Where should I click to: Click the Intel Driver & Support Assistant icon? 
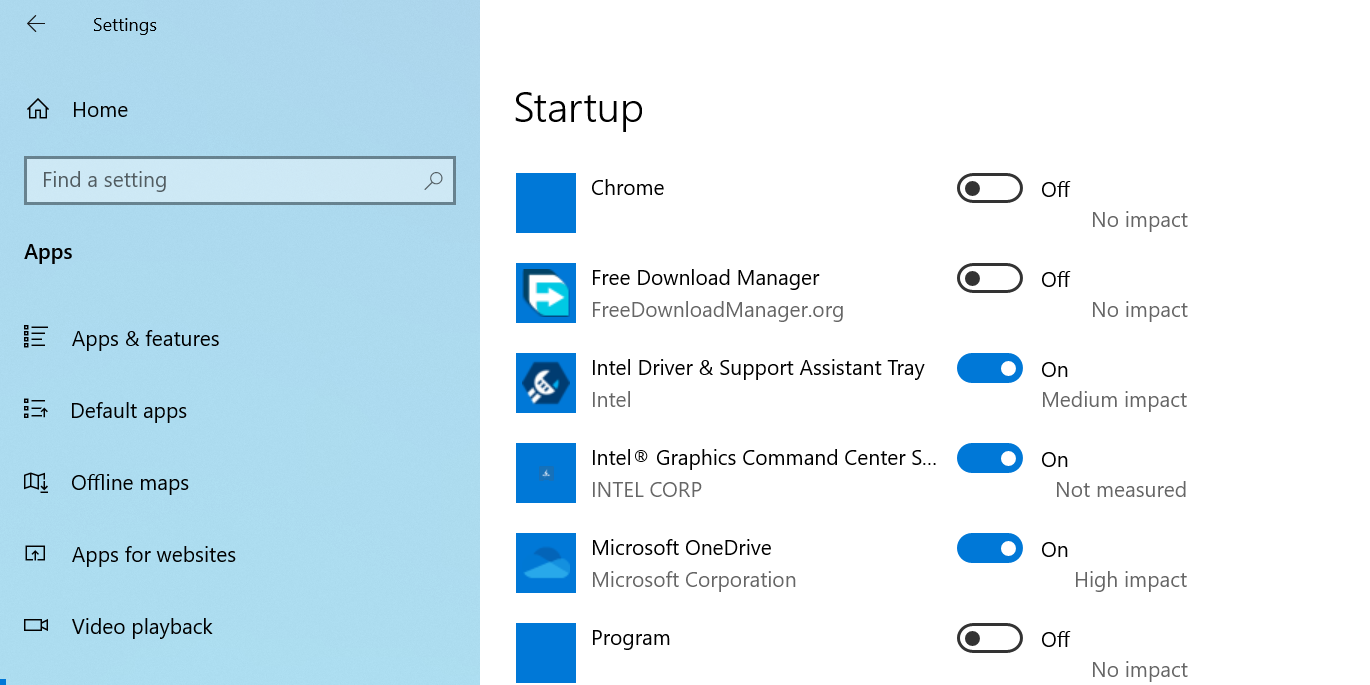coord(546,383)
